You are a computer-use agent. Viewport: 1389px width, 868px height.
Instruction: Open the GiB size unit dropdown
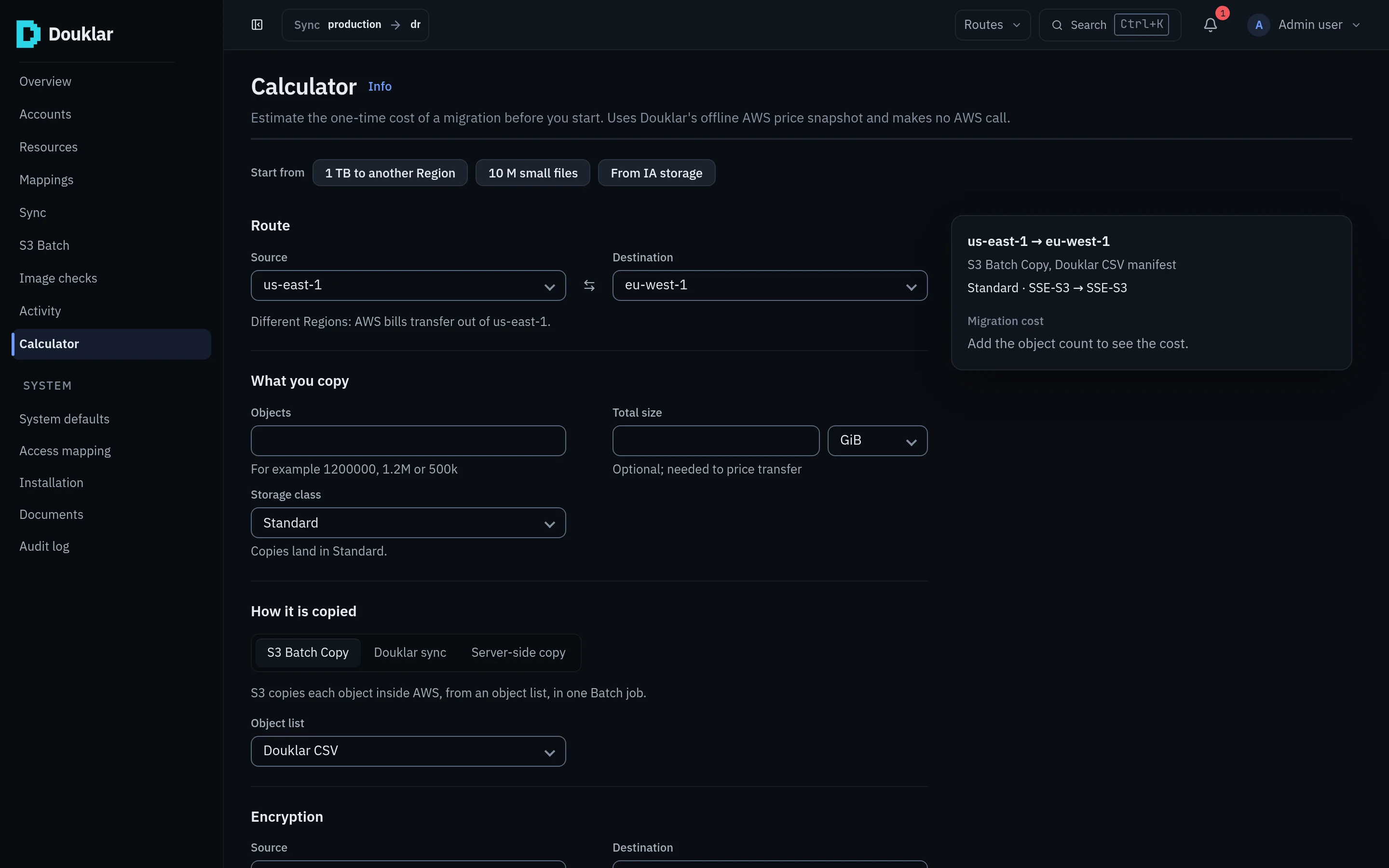pos(877,441)
